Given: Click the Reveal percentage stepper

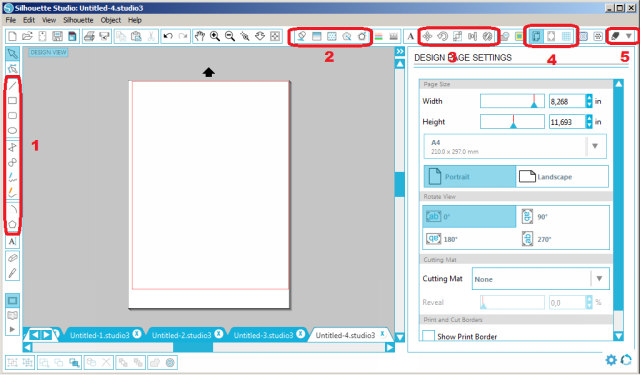Looking at the screenshot, I should pyautogui.click(x=589, y=302).
